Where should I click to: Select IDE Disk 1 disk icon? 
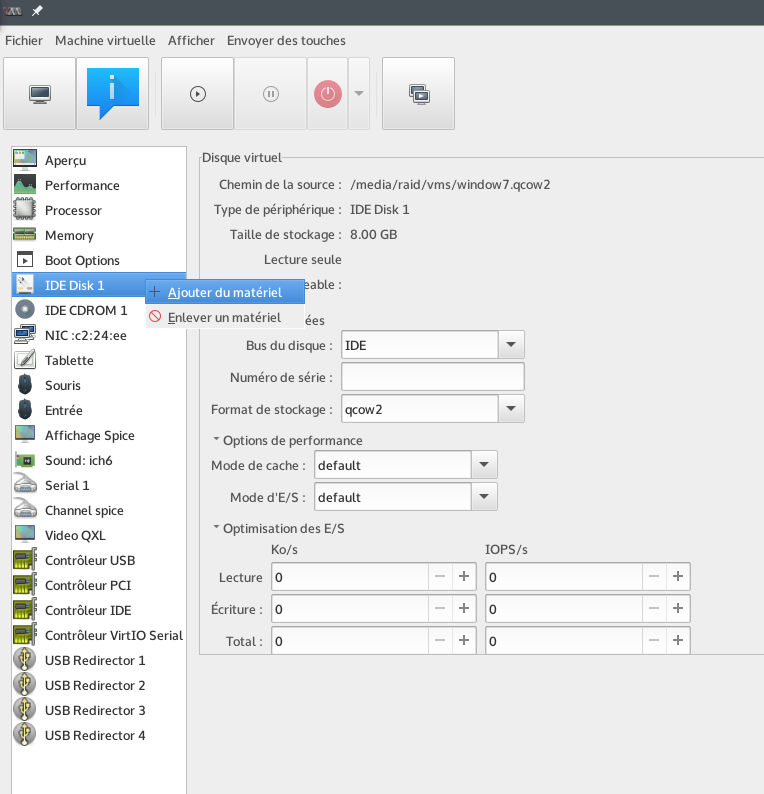point(25,285)
